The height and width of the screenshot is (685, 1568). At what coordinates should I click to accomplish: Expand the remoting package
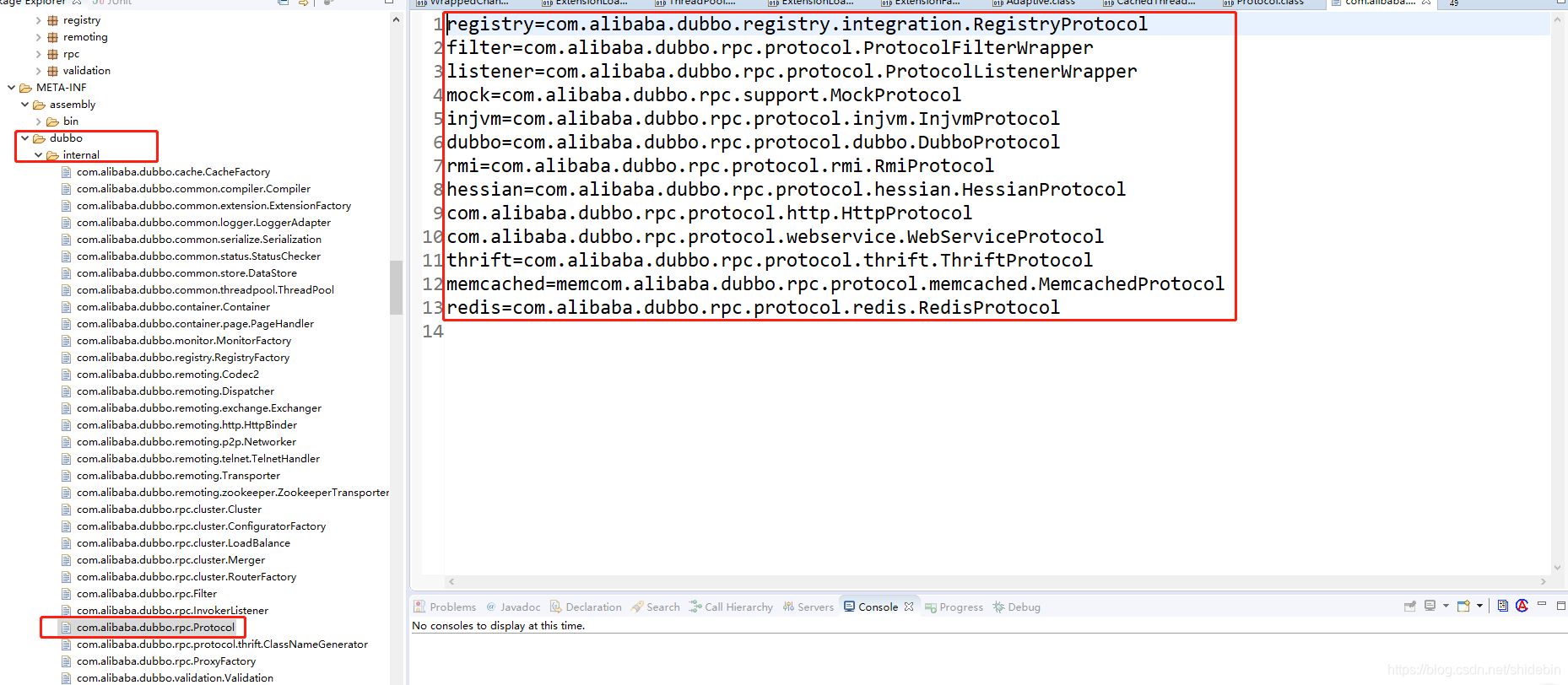[38, 37]
